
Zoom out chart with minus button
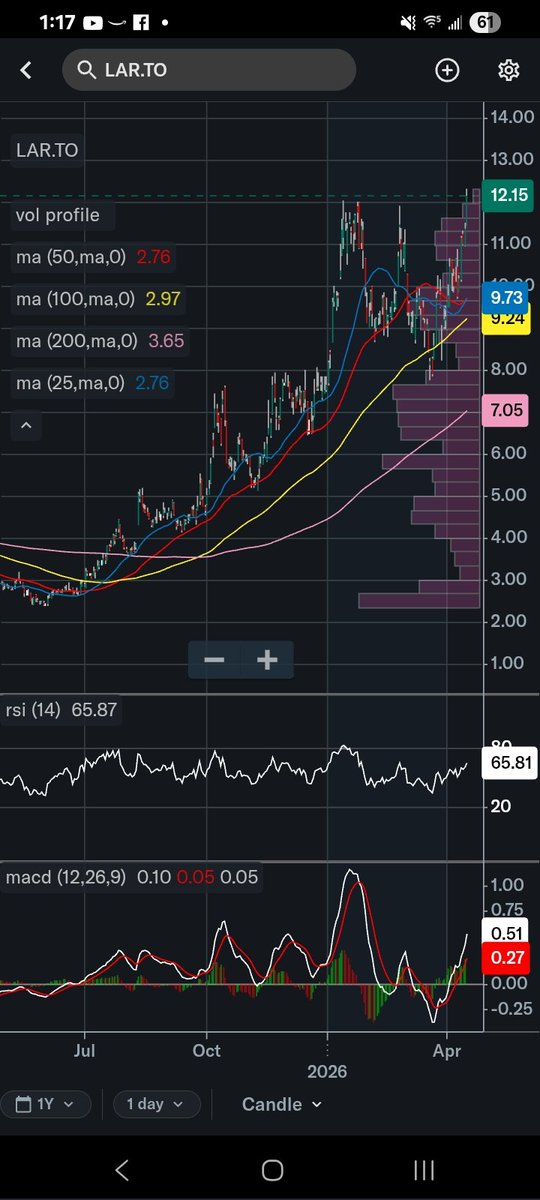pos(214,660)
